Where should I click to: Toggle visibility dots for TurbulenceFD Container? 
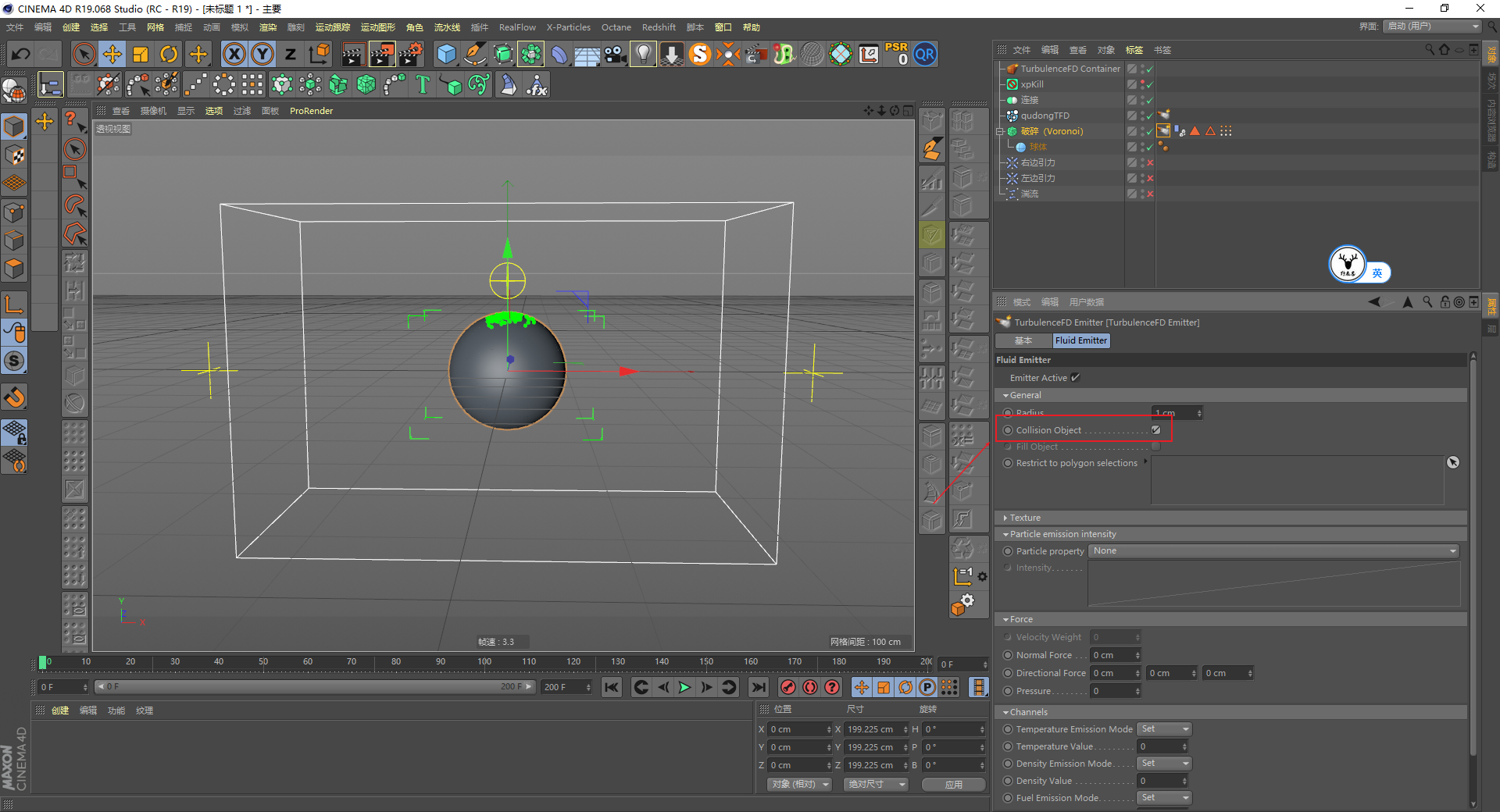click(1142, 69)
